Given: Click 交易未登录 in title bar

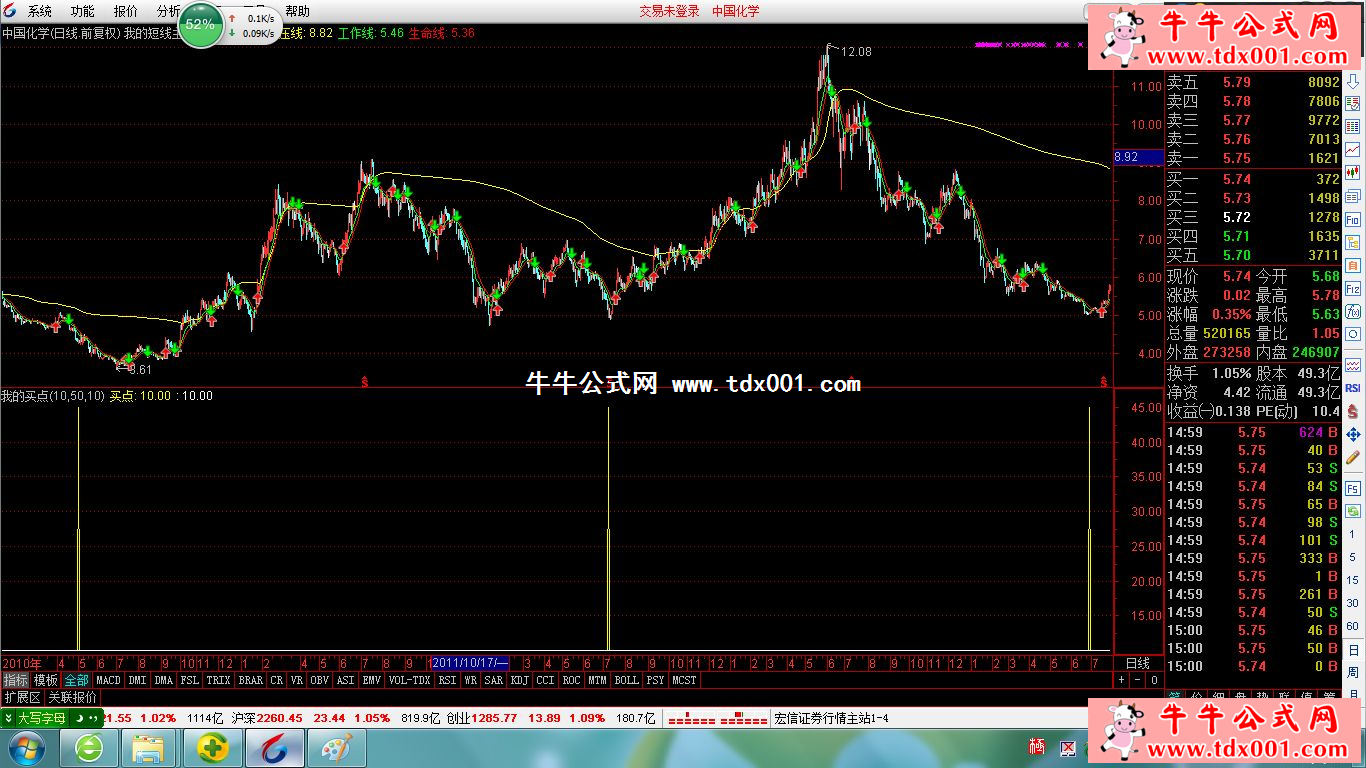Looking at the screenshot, I should click(669, 11).
